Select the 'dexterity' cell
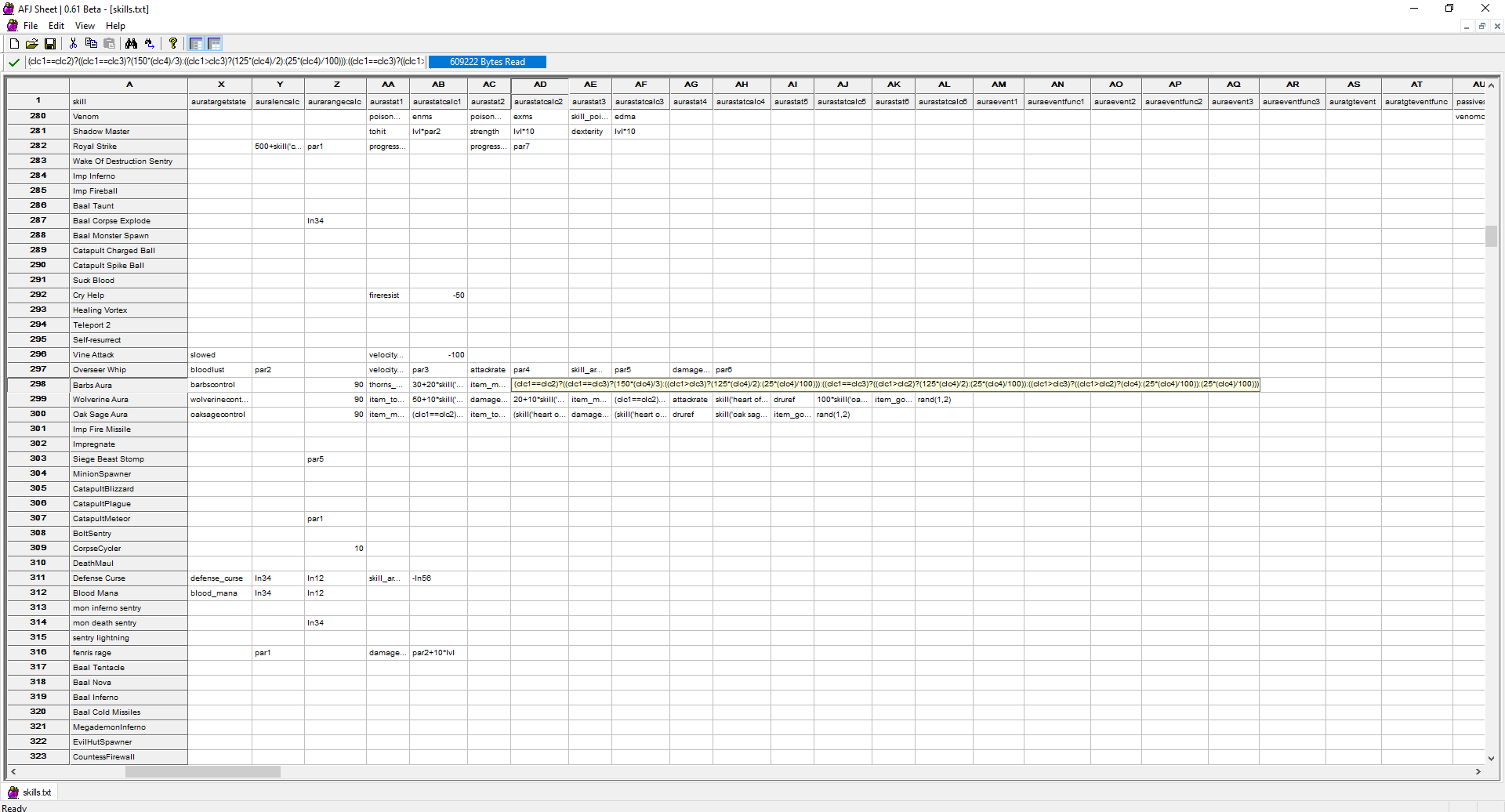Screen dimensions: 1505x812 tap(590, 132)
